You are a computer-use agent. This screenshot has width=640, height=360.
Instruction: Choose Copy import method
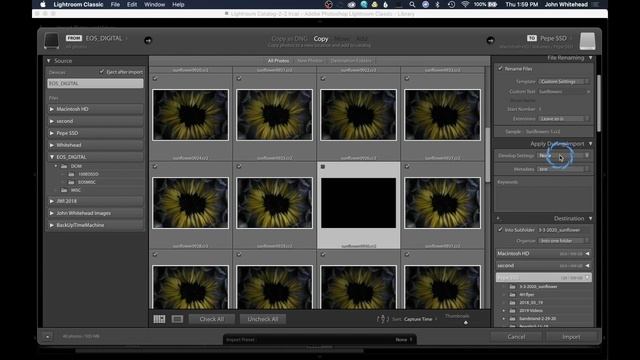click(x=321, y=39)
